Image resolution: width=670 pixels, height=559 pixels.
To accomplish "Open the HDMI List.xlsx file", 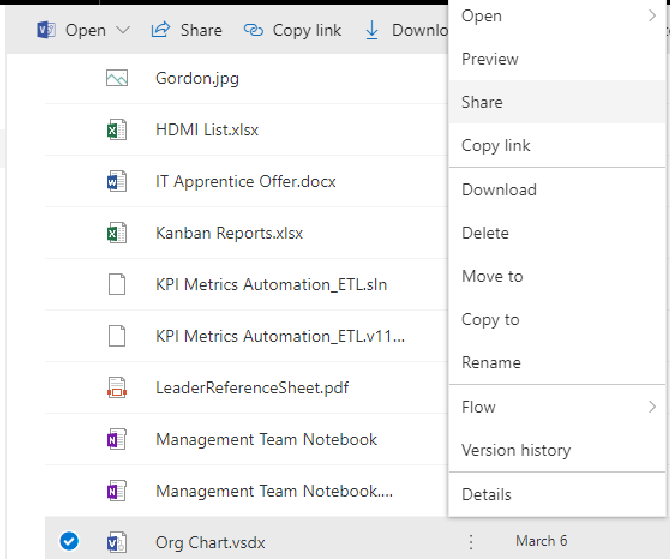I will [207, 129].
